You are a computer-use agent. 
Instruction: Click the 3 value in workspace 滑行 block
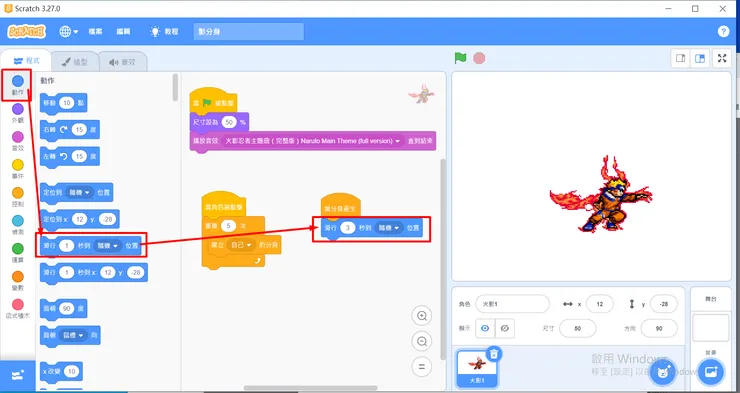click(x=348, y=228)
